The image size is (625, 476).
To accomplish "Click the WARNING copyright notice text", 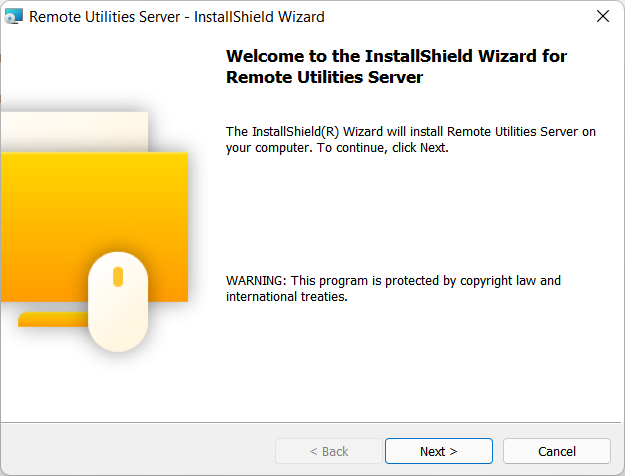I will [393, 280].
